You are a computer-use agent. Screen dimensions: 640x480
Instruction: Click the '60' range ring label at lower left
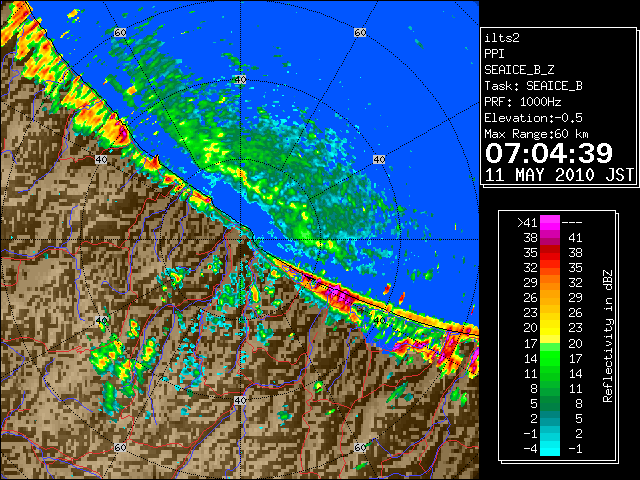(x=120, y=448)
